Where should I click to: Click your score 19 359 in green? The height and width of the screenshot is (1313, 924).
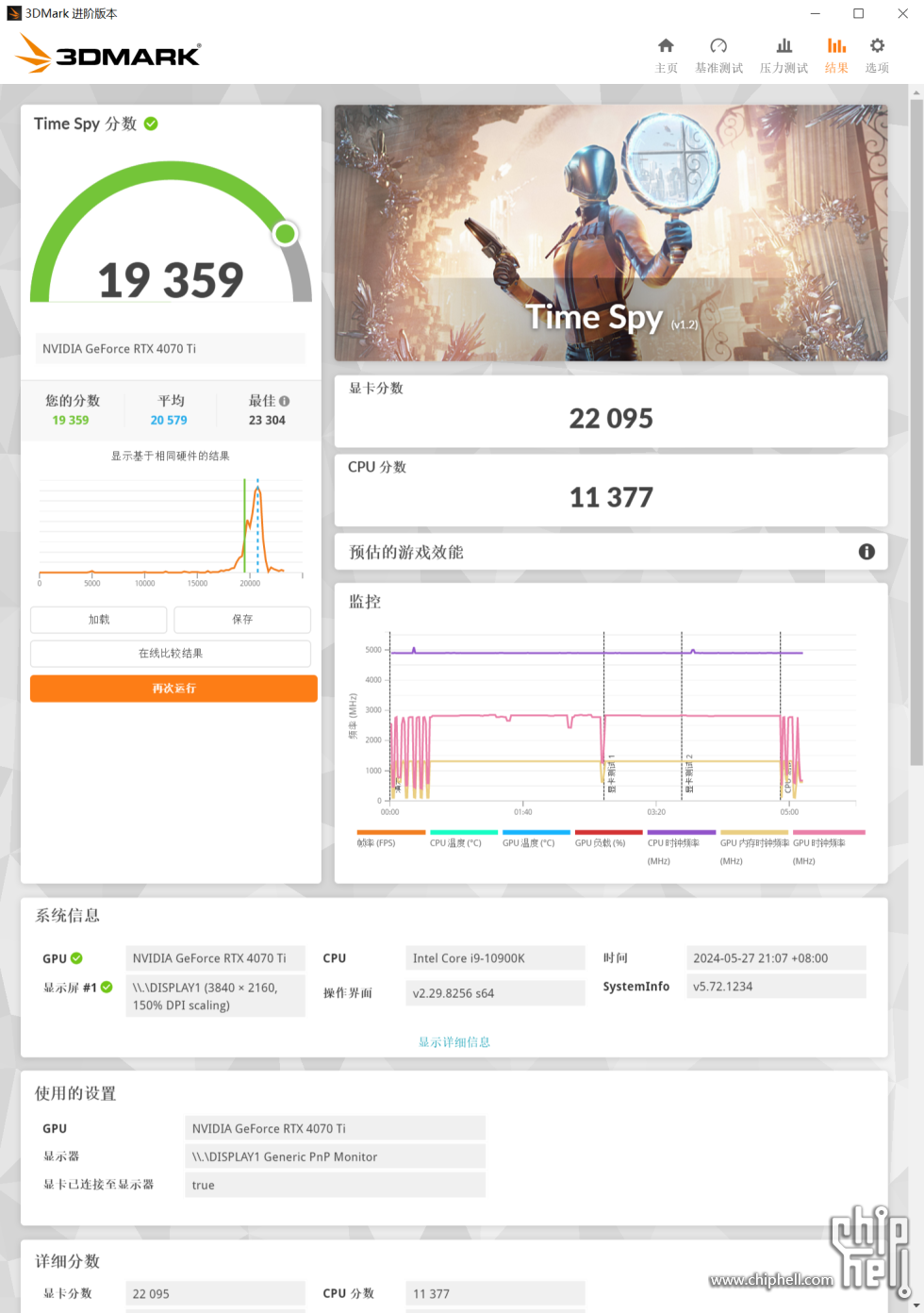(71, 421)
